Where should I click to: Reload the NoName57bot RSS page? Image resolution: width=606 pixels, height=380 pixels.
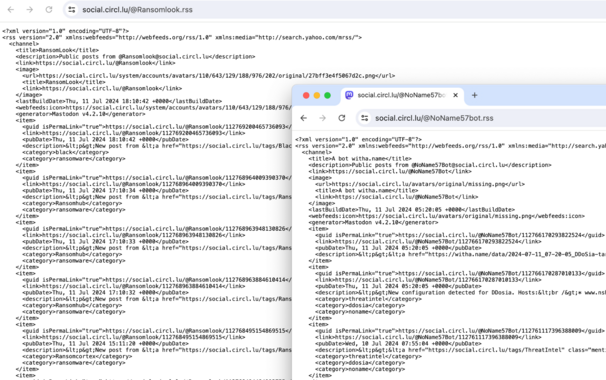(342, 118)
